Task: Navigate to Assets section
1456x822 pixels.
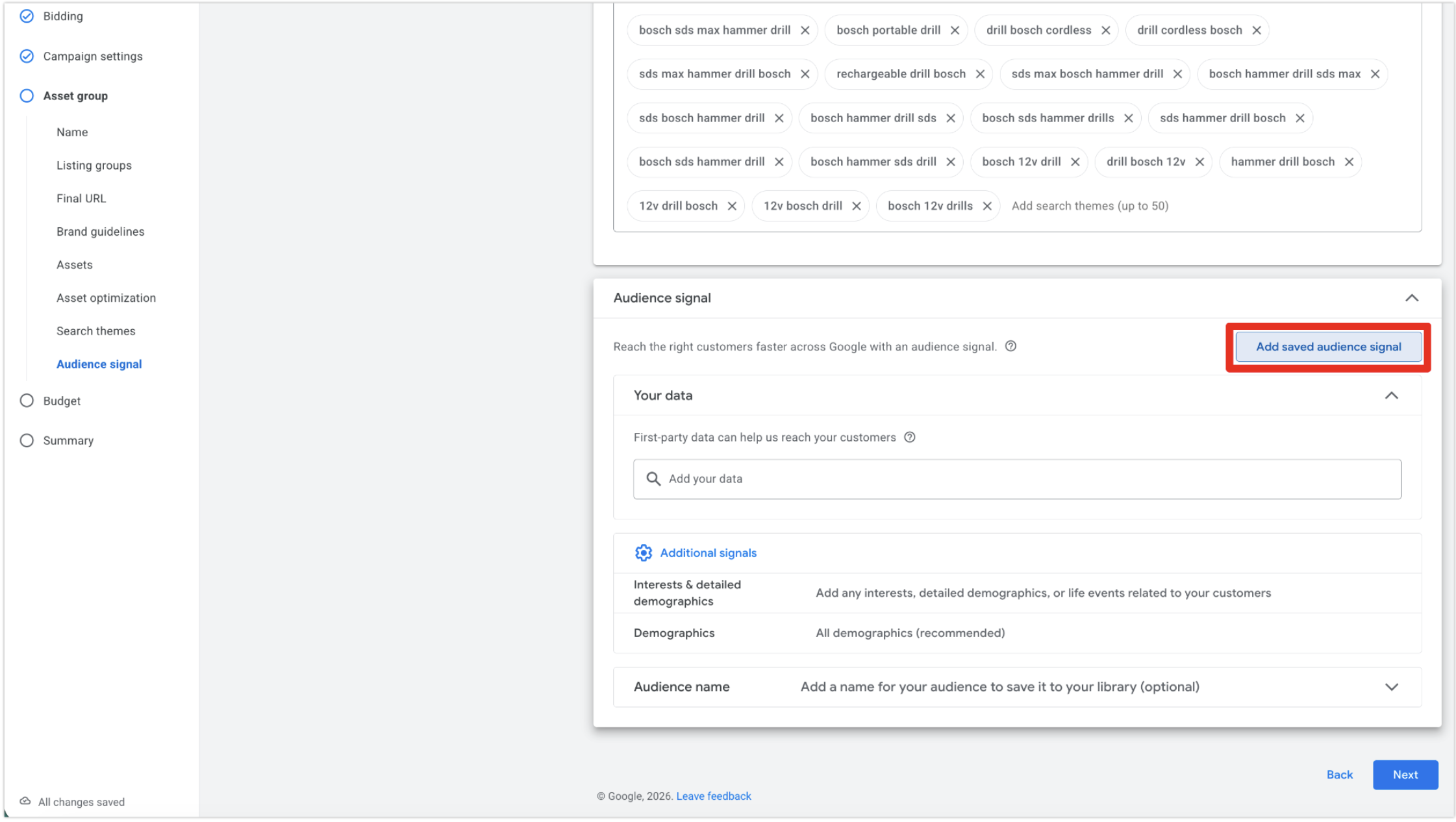Action: point(75,264)
